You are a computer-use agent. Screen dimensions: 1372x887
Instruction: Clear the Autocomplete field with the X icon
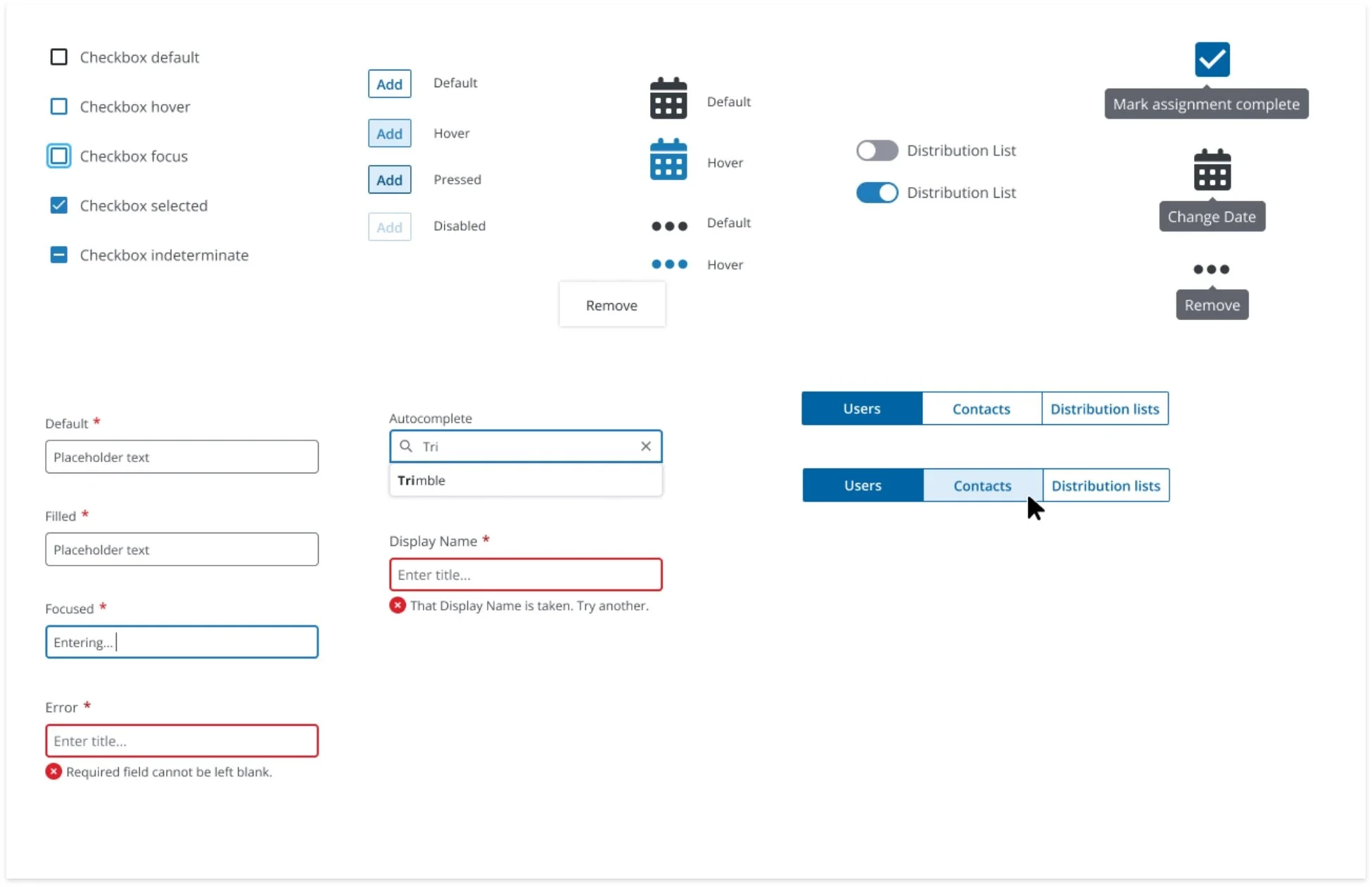coord(645,446)
